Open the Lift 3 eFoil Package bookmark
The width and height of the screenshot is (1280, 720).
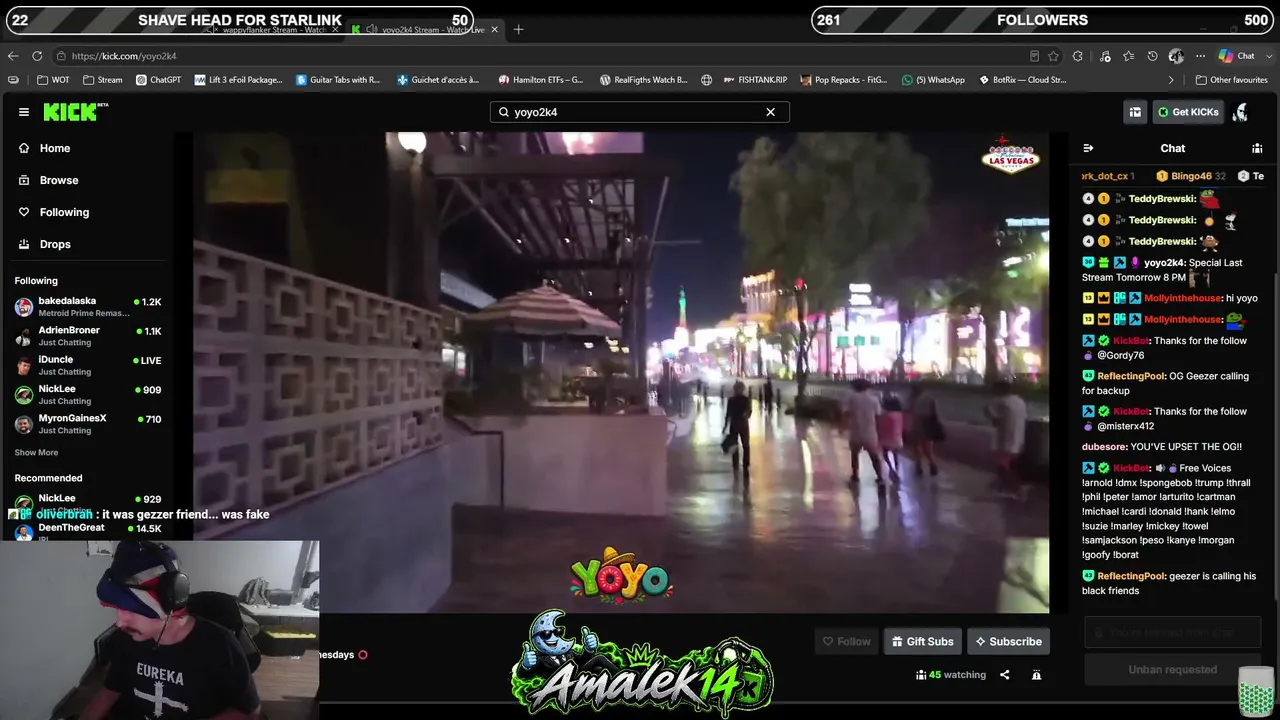pyautogui.click(x=239, y=80)
